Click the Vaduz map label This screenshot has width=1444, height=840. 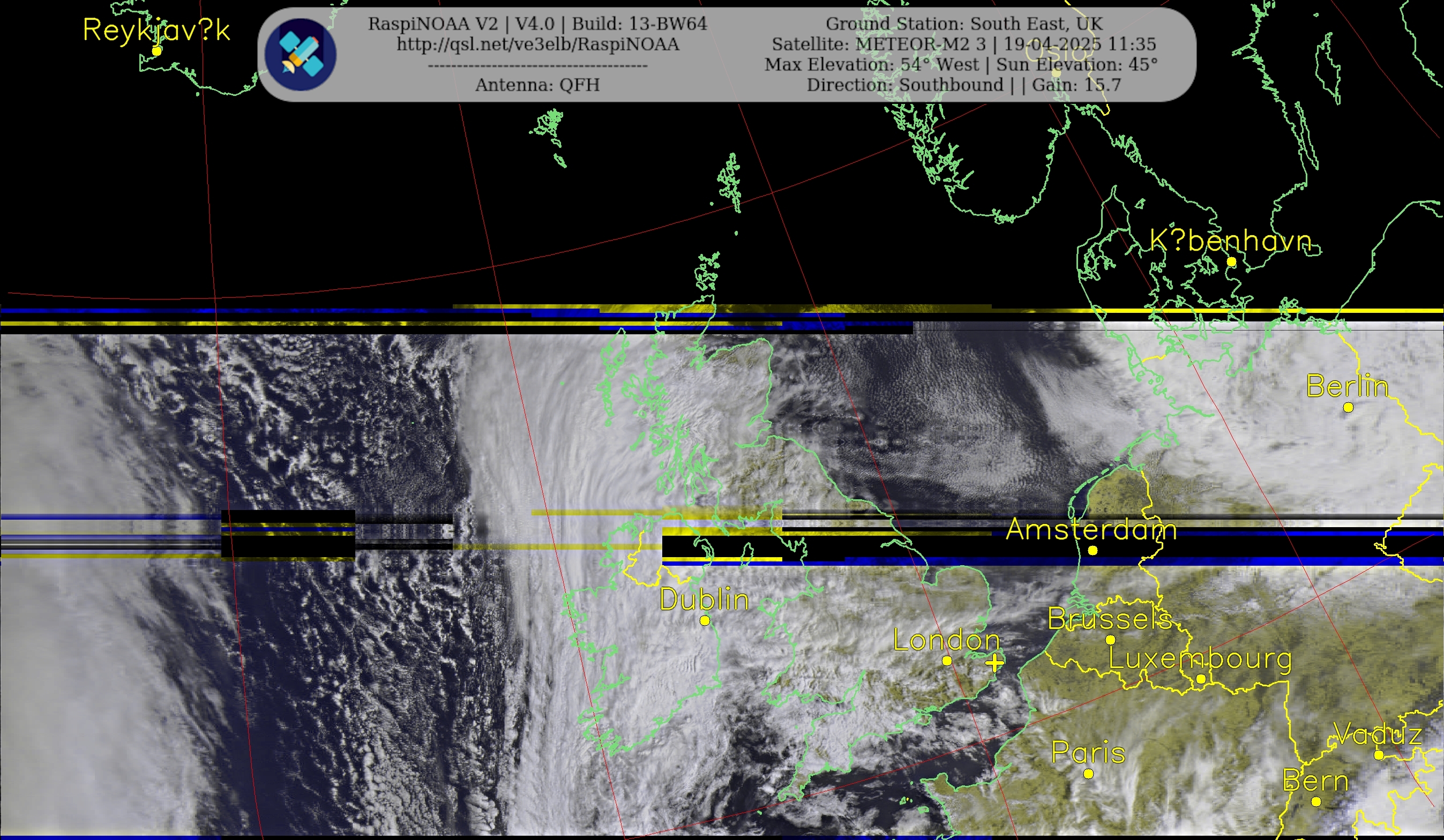(1379, 734)
